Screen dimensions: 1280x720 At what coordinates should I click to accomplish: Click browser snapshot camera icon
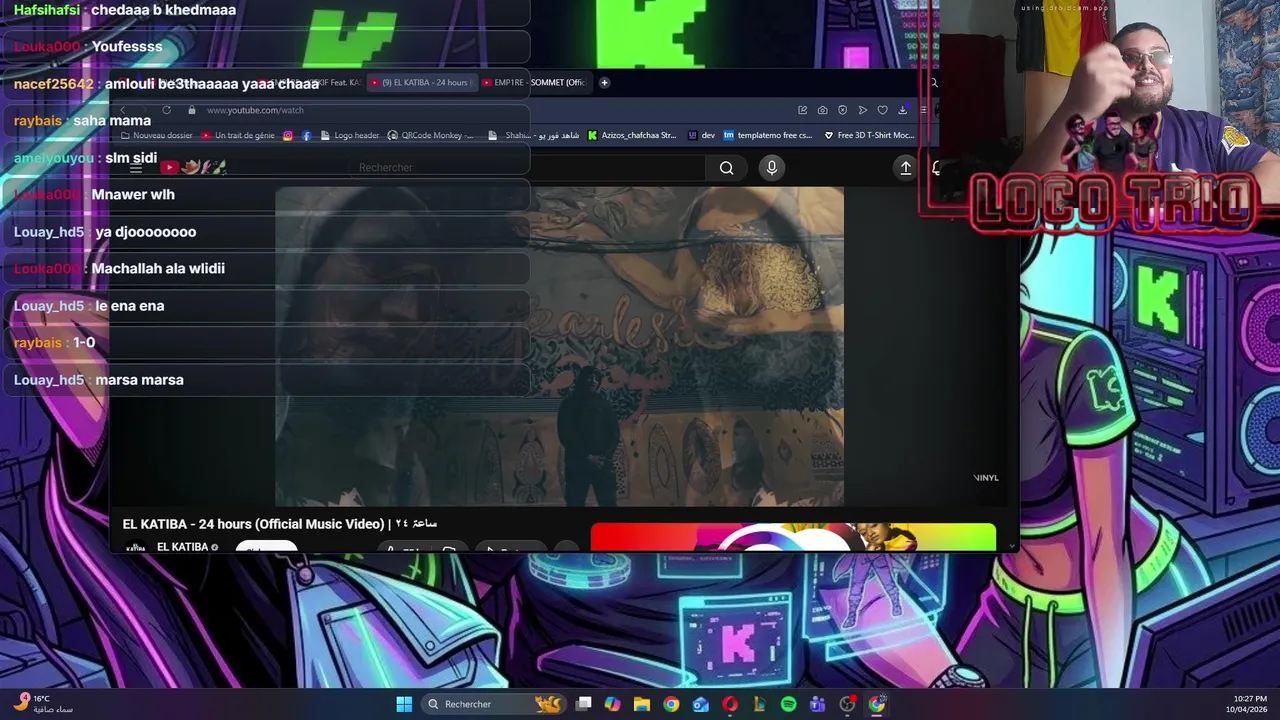coord(822,110)
